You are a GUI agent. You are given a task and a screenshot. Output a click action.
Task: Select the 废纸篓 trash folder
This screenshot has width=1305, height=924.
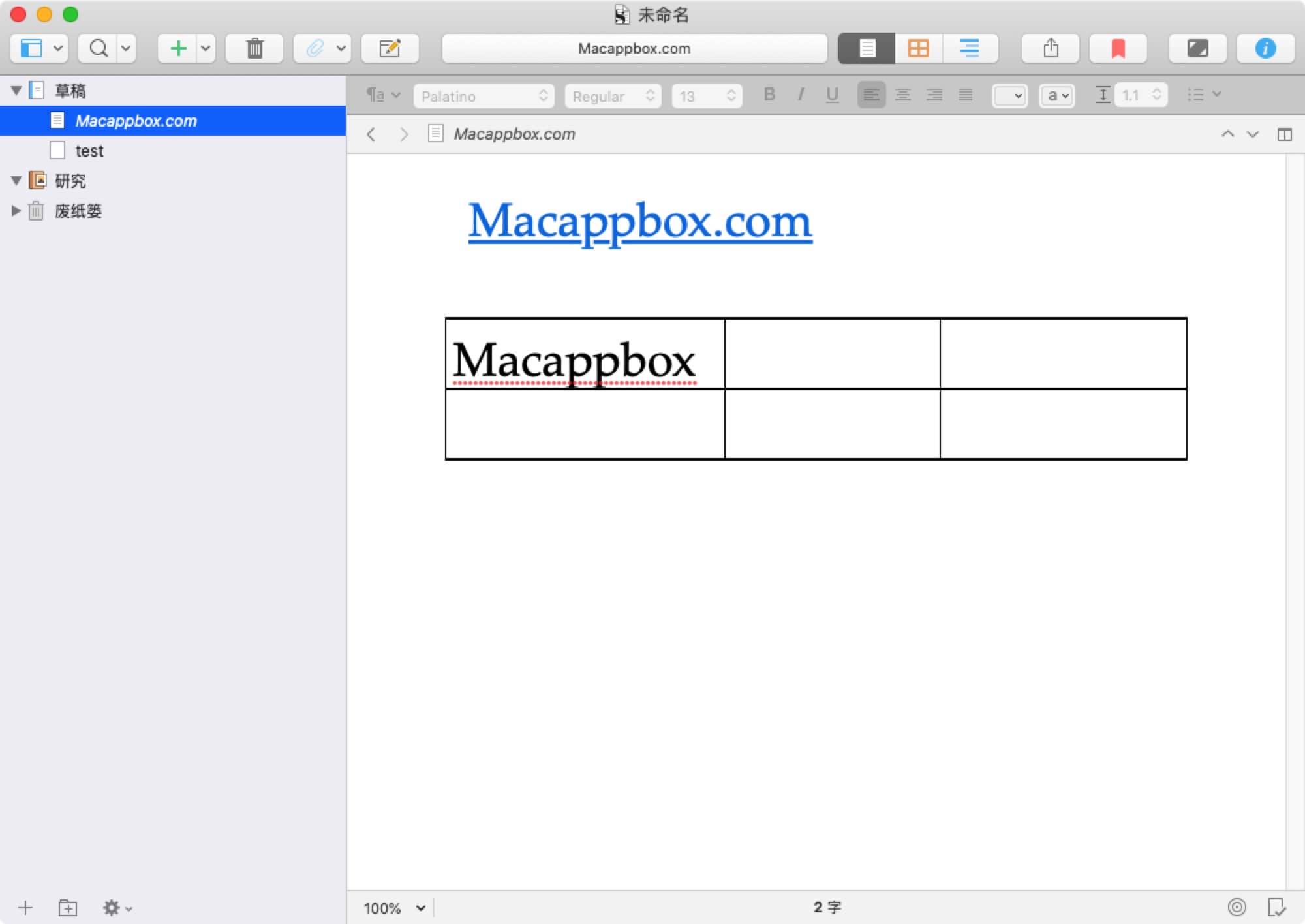[x=78, y=211]
